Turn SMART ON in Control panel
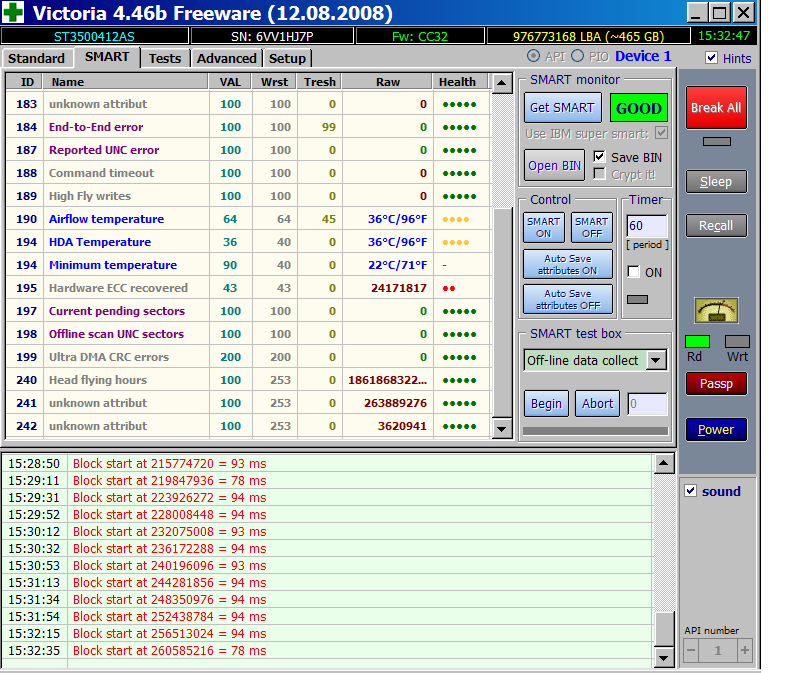The image size is (800, 673). 543,227
